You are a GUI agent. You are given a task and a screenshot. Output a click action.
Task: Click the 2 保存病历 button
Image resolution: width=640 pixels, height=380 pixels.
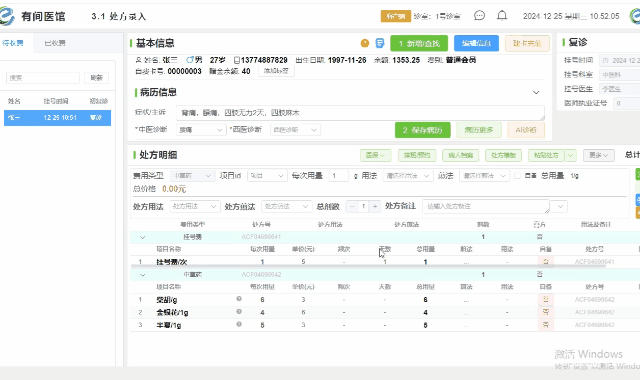click(422, 130)
